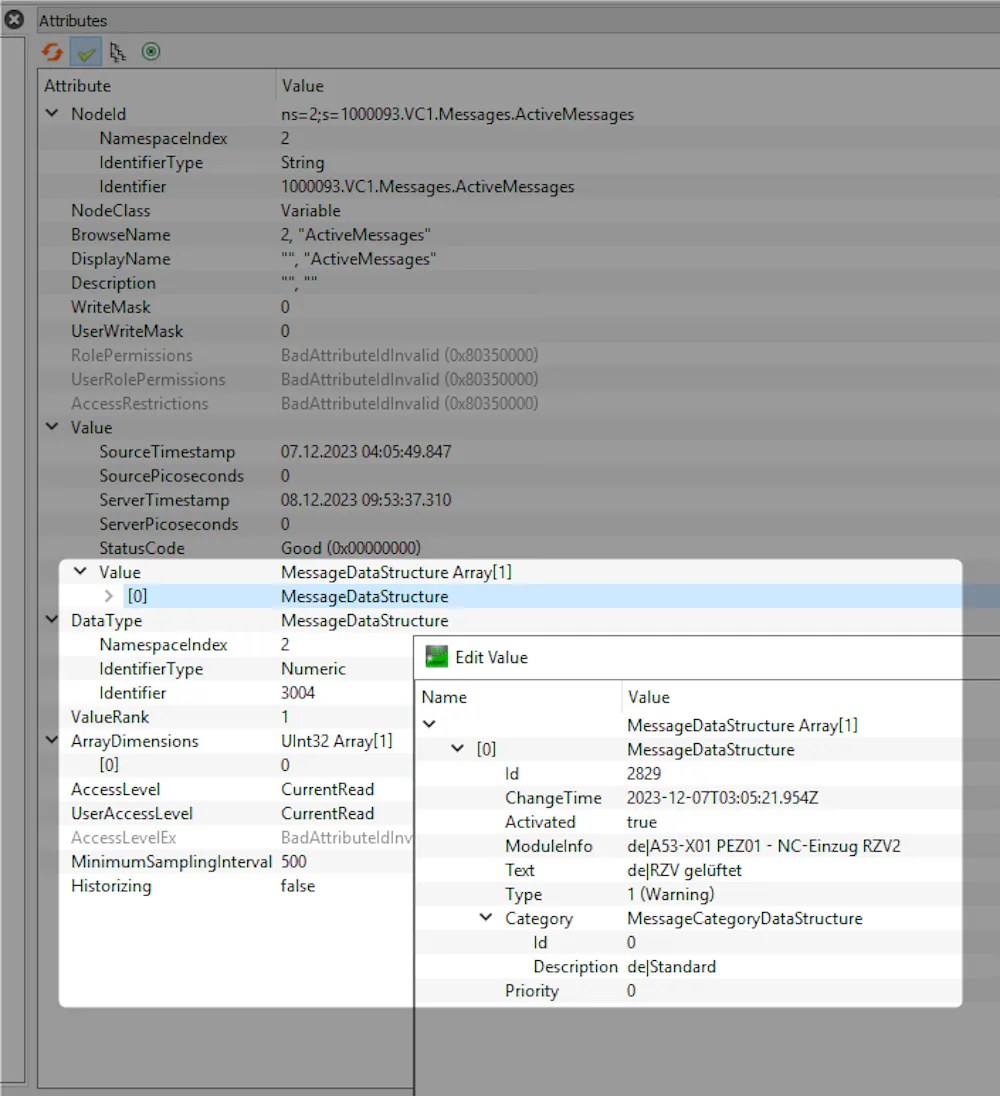Expand the [0] MessageDataStructure row in Attributes

(x=108, y=596)
